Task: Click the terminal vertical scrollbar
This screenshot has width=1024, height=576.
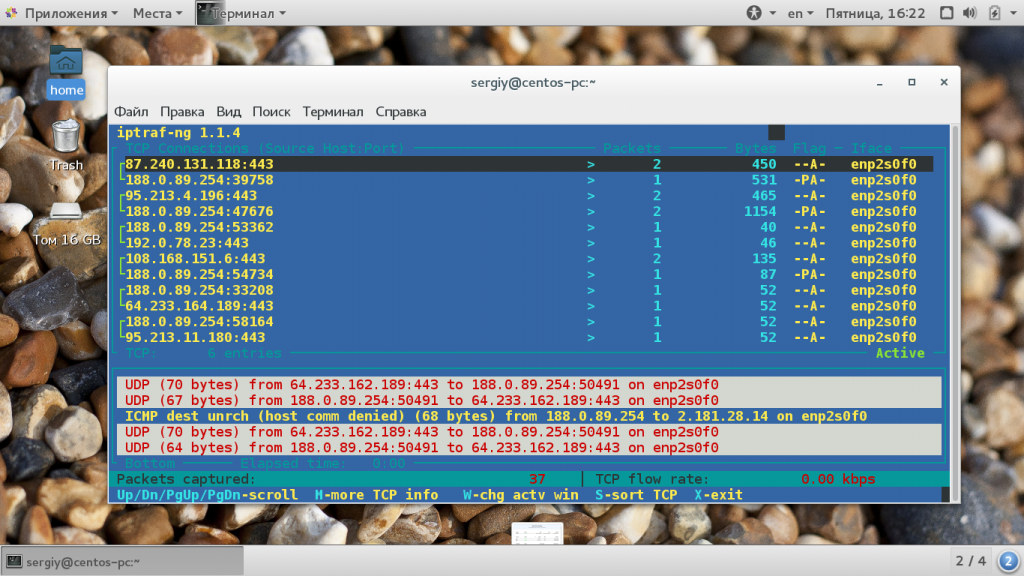Action: [x=954, y=313]
